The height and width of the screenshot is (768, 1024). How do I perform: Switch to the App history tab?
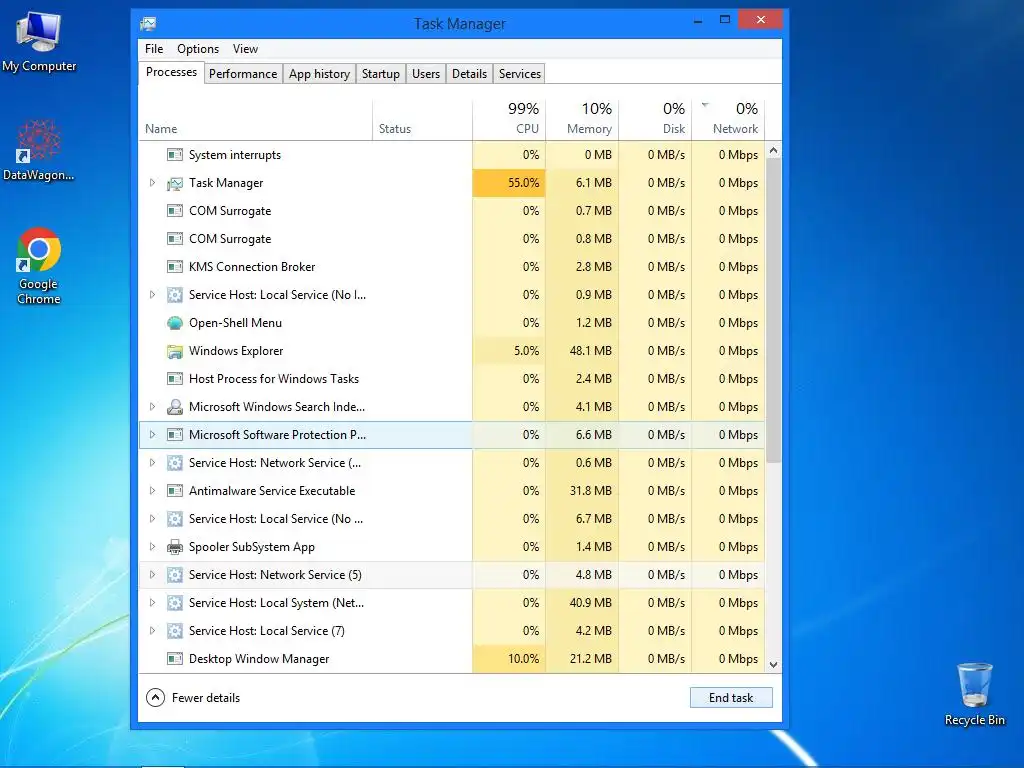coord(319,74)
